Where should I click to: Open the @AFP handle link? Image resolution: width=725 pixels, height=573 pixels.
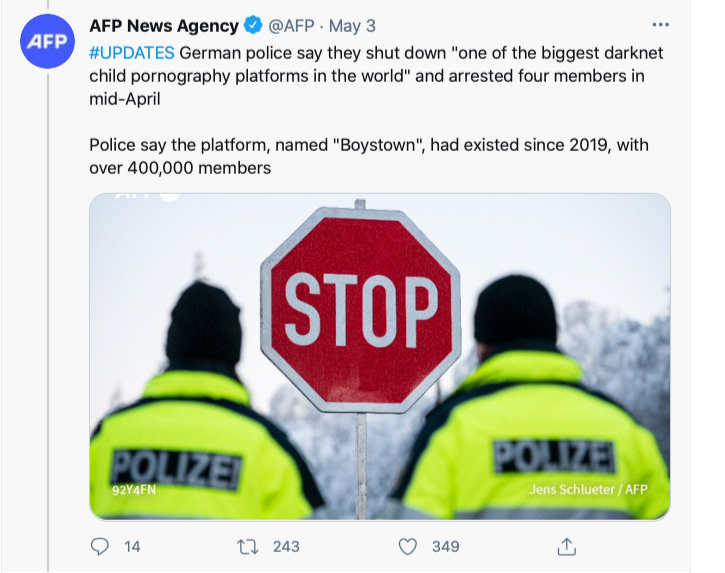pyautogui.click(x=291, y=26)
